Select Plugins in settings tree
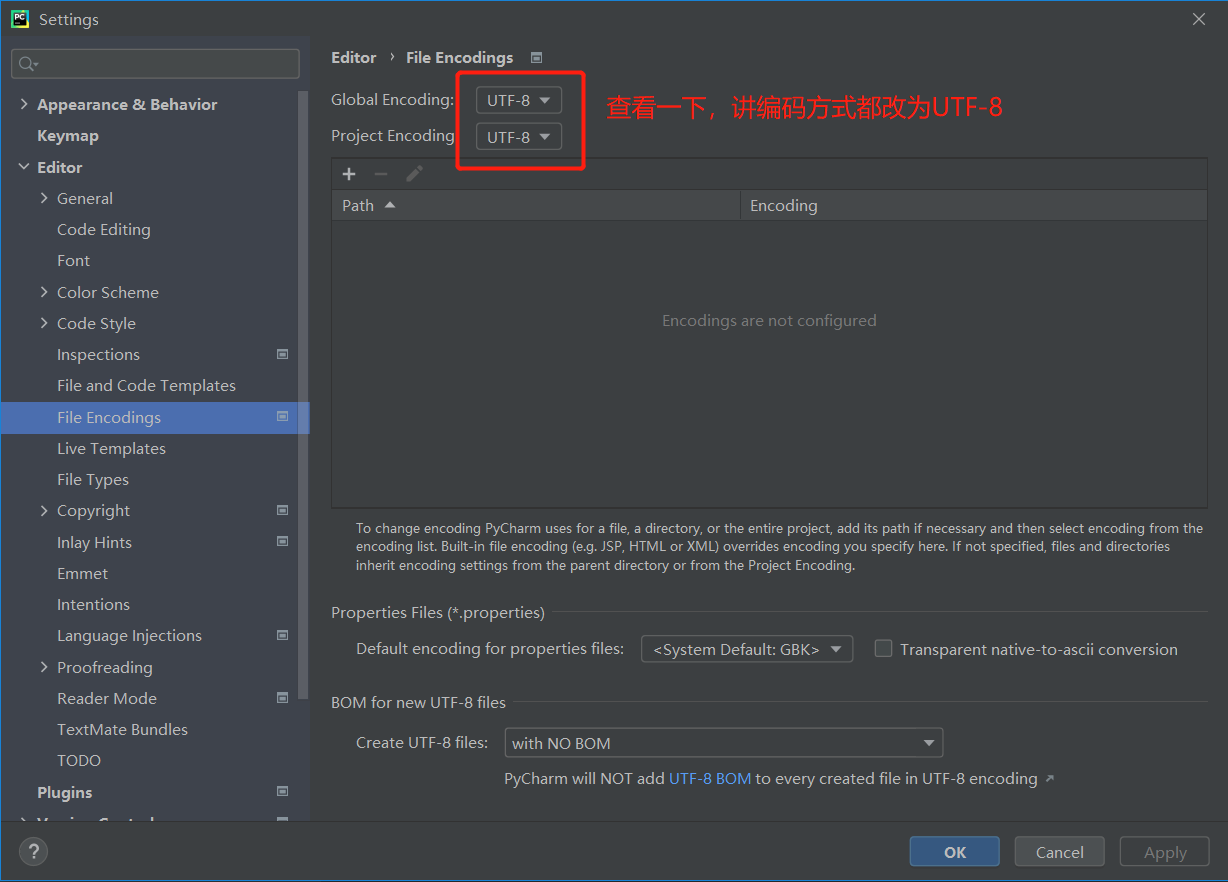The height and width of the screenshot is (882, 1228). pyautogui.click(x=64, y=792)
